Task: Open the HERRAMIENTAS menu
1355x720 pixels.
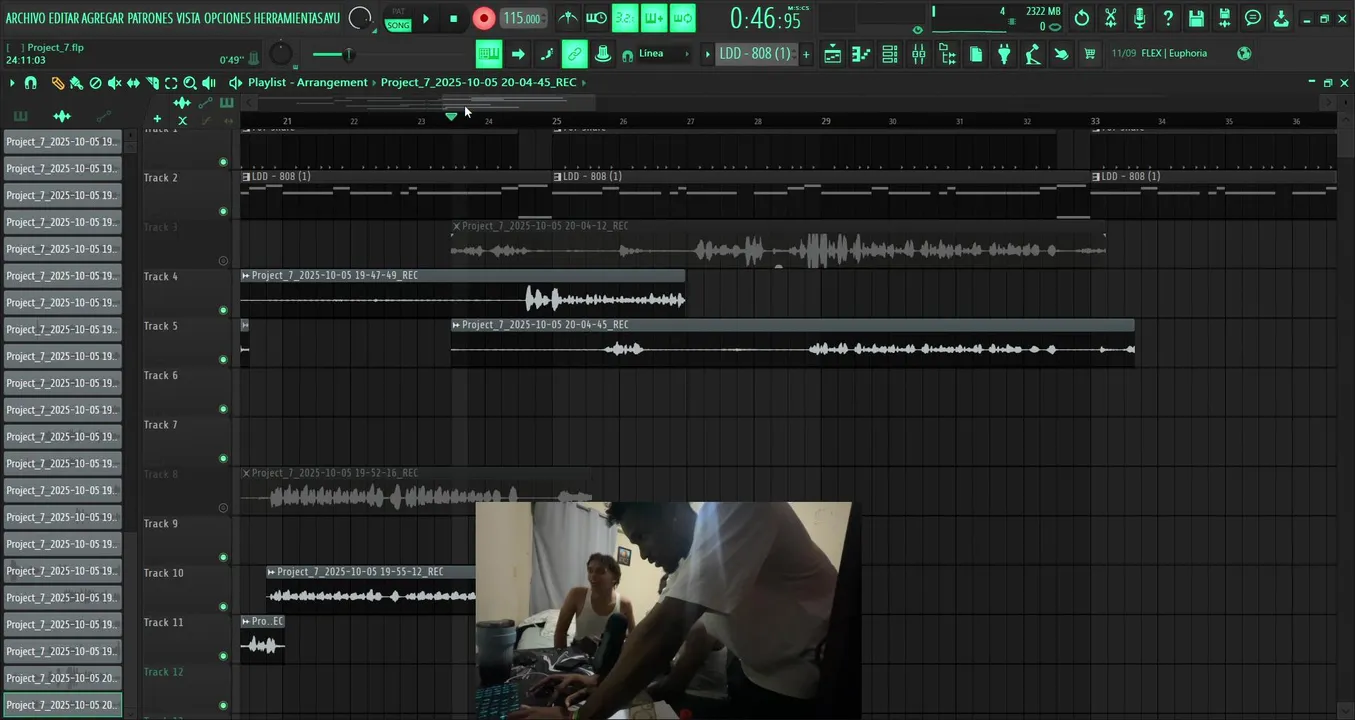Action: 288,18
